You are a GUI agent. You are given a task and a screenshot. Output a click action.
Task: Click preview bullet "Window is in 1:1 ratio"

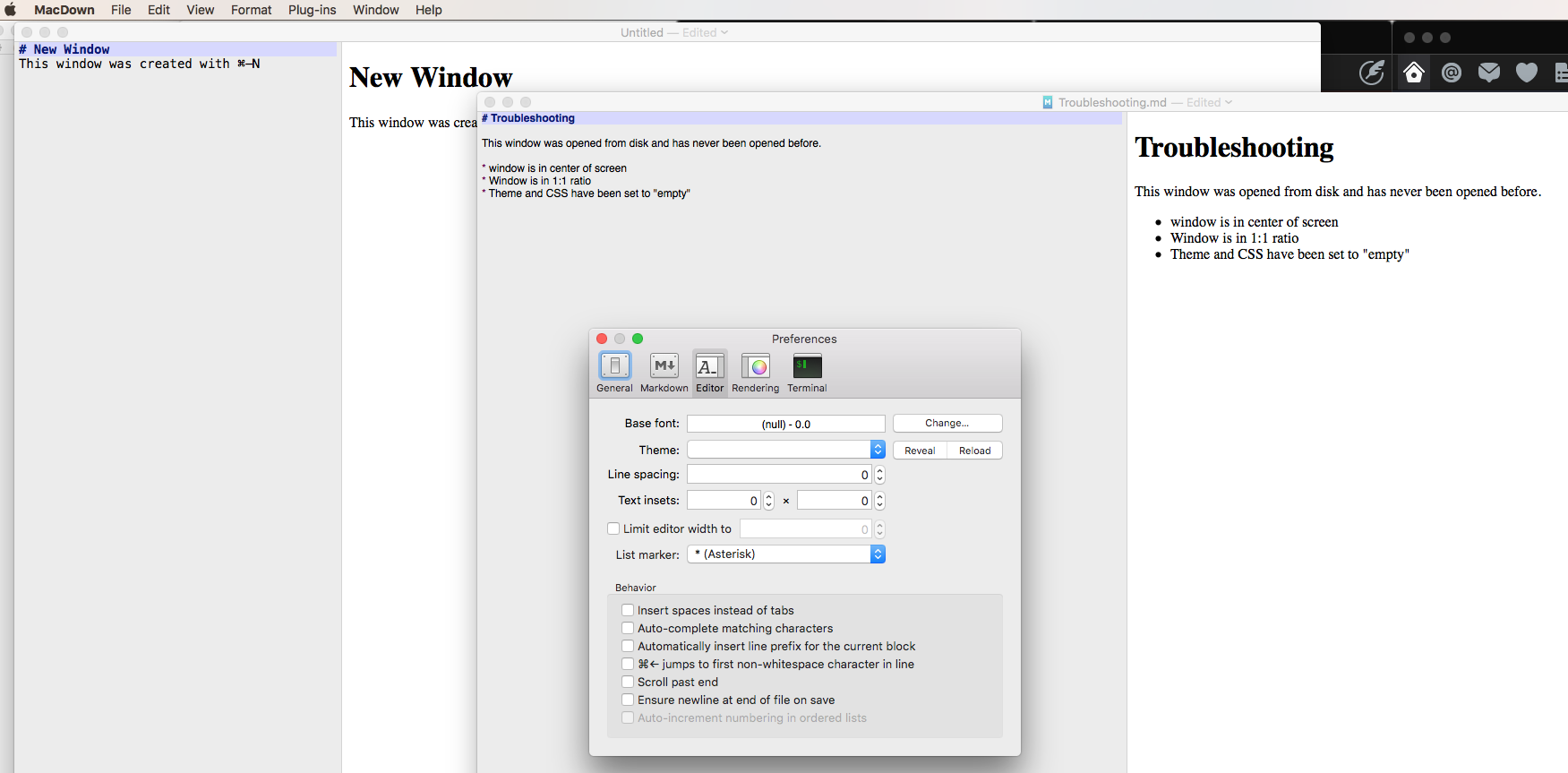point(1234,238)
